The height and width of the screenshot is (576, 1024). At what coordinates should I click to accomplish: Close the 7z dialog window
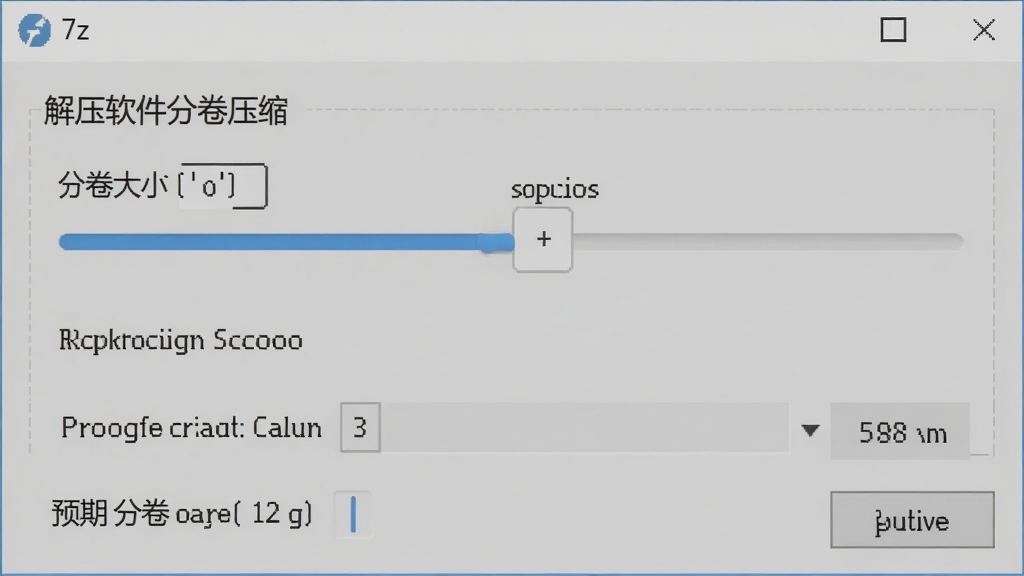984,30
